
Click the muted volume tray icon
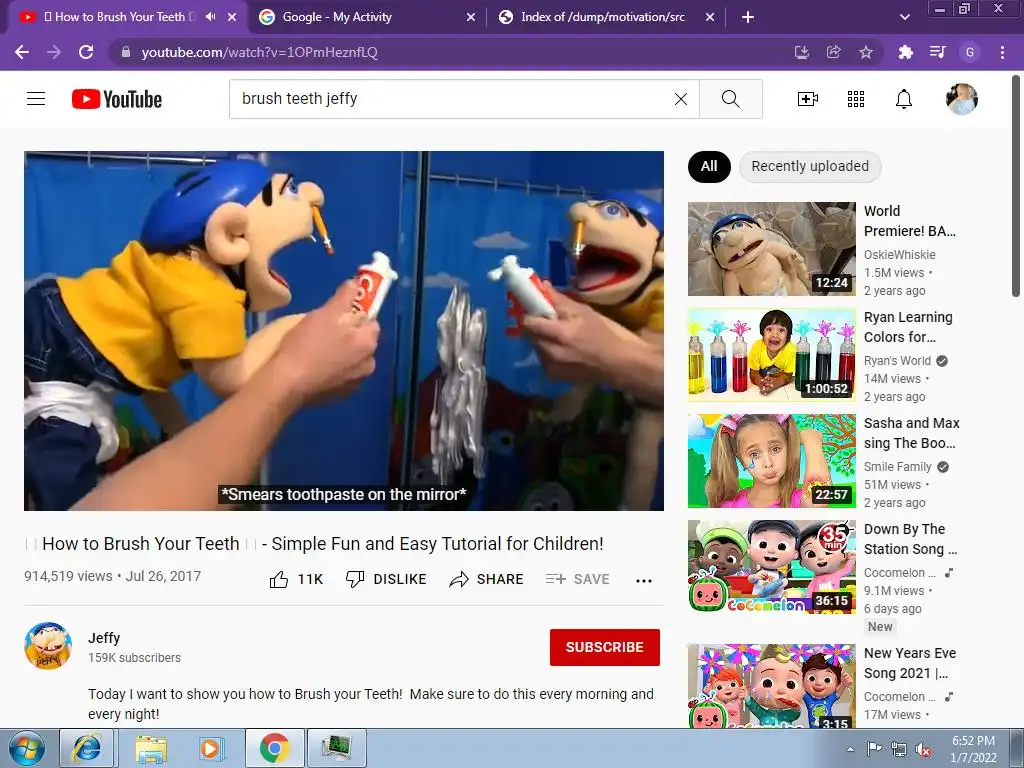coord(923,750)
